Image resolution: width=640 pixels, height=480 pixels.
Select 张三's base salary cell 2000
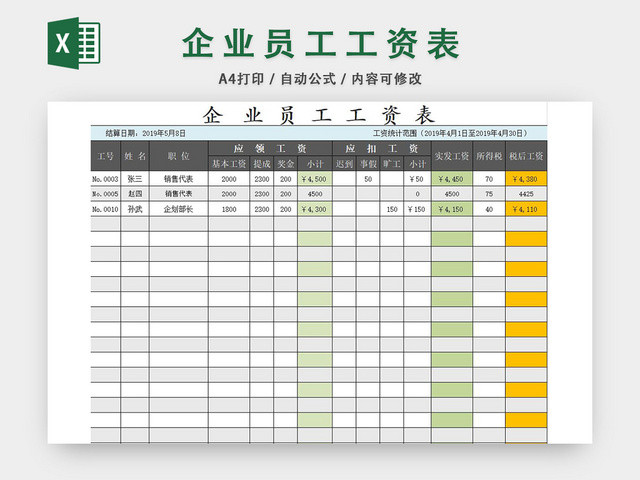click(229, 179)
